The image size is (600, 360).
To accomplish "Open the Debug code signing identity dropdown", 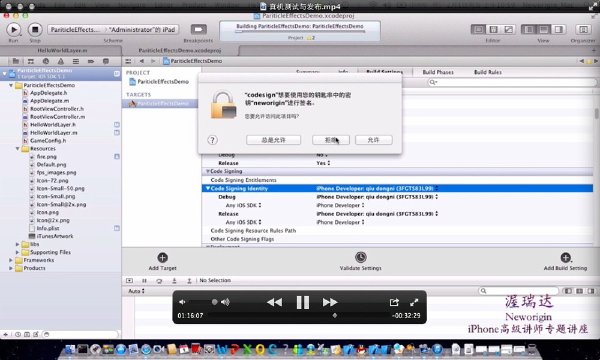I will tap(377, 197).
